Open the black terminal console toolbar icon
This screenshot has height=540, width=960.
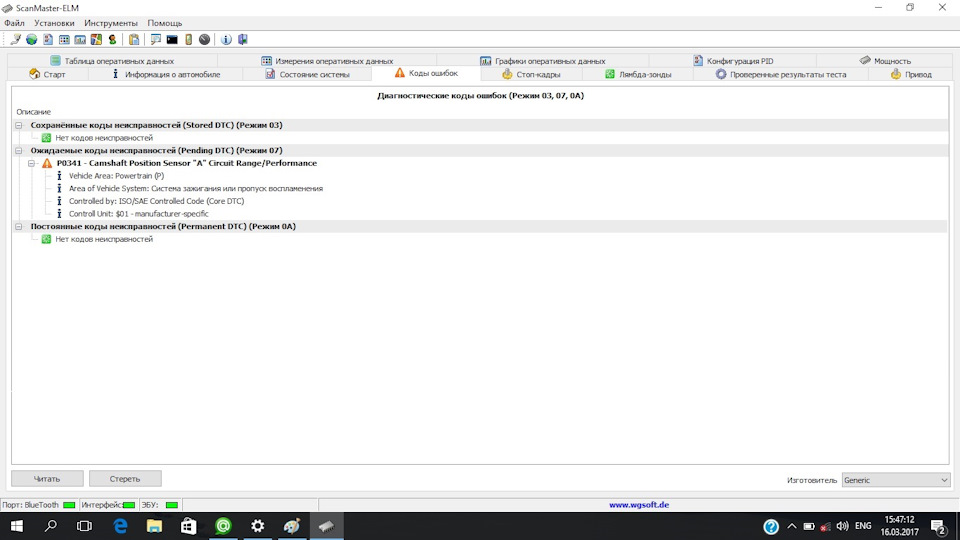coord(172,39)
